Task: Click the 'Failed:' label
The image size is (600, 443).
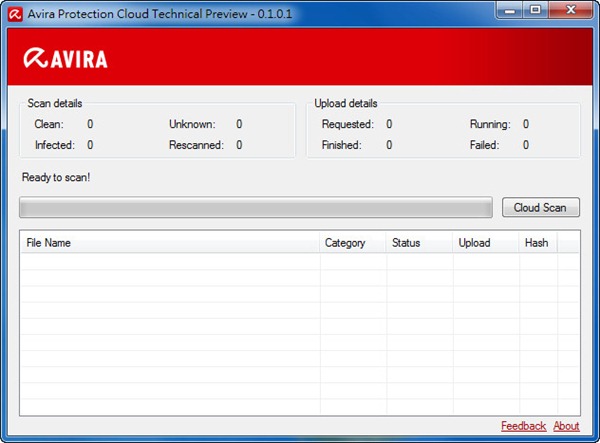Action: 484,145
